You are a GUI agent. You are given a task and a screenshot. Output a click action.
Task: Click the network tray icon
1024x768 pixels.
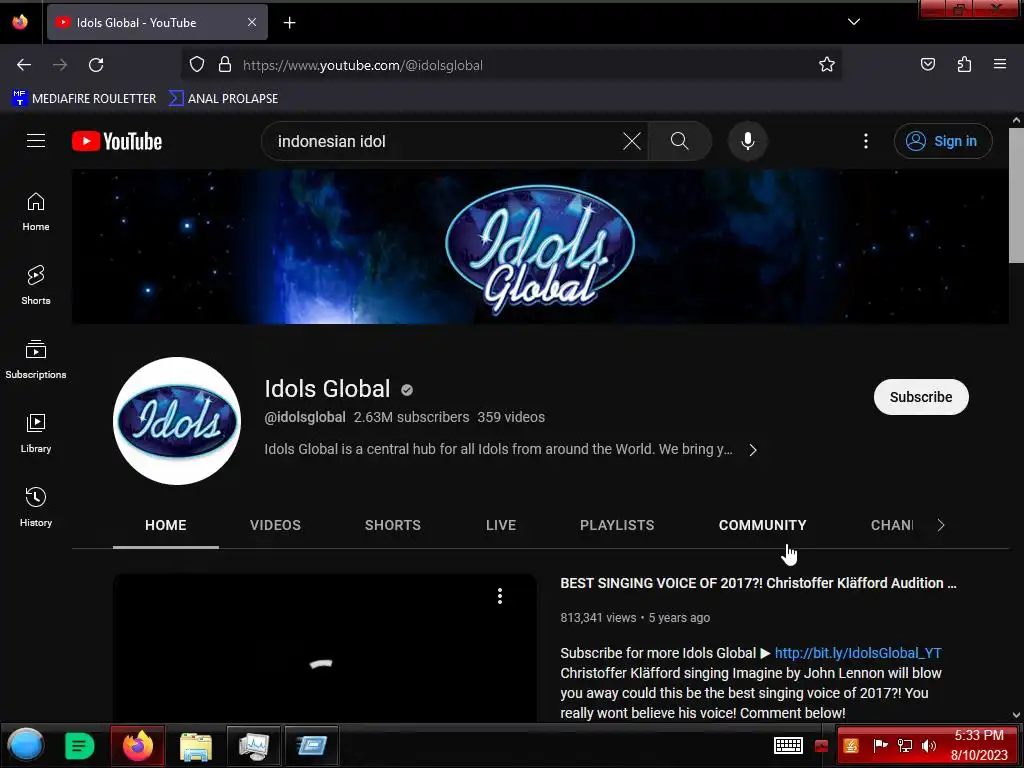point(905,746)
